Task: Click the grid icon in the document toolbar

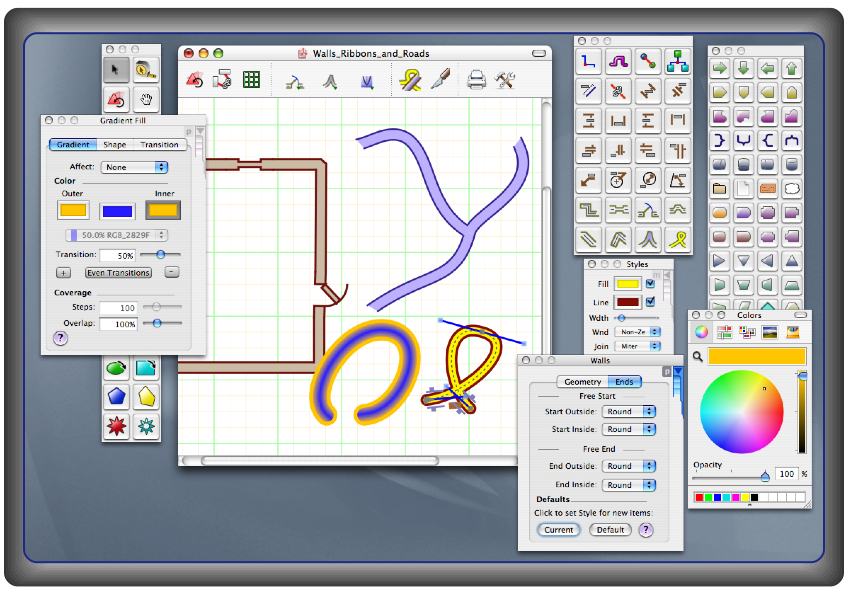Action: (251, 80)
